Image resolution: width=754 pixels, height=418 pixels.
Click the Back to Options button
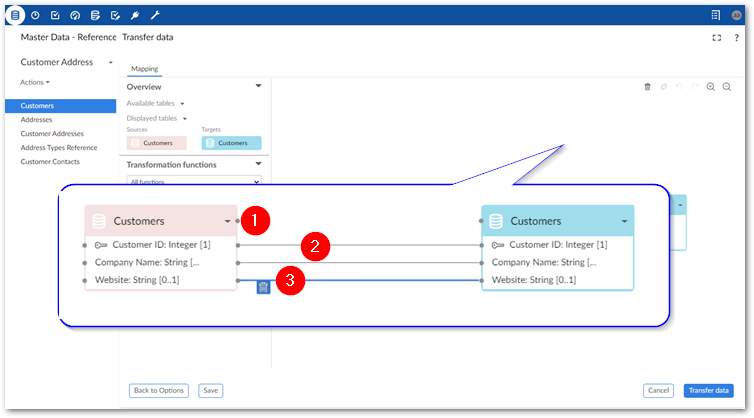pyautogui.click(x=159, y=391)
